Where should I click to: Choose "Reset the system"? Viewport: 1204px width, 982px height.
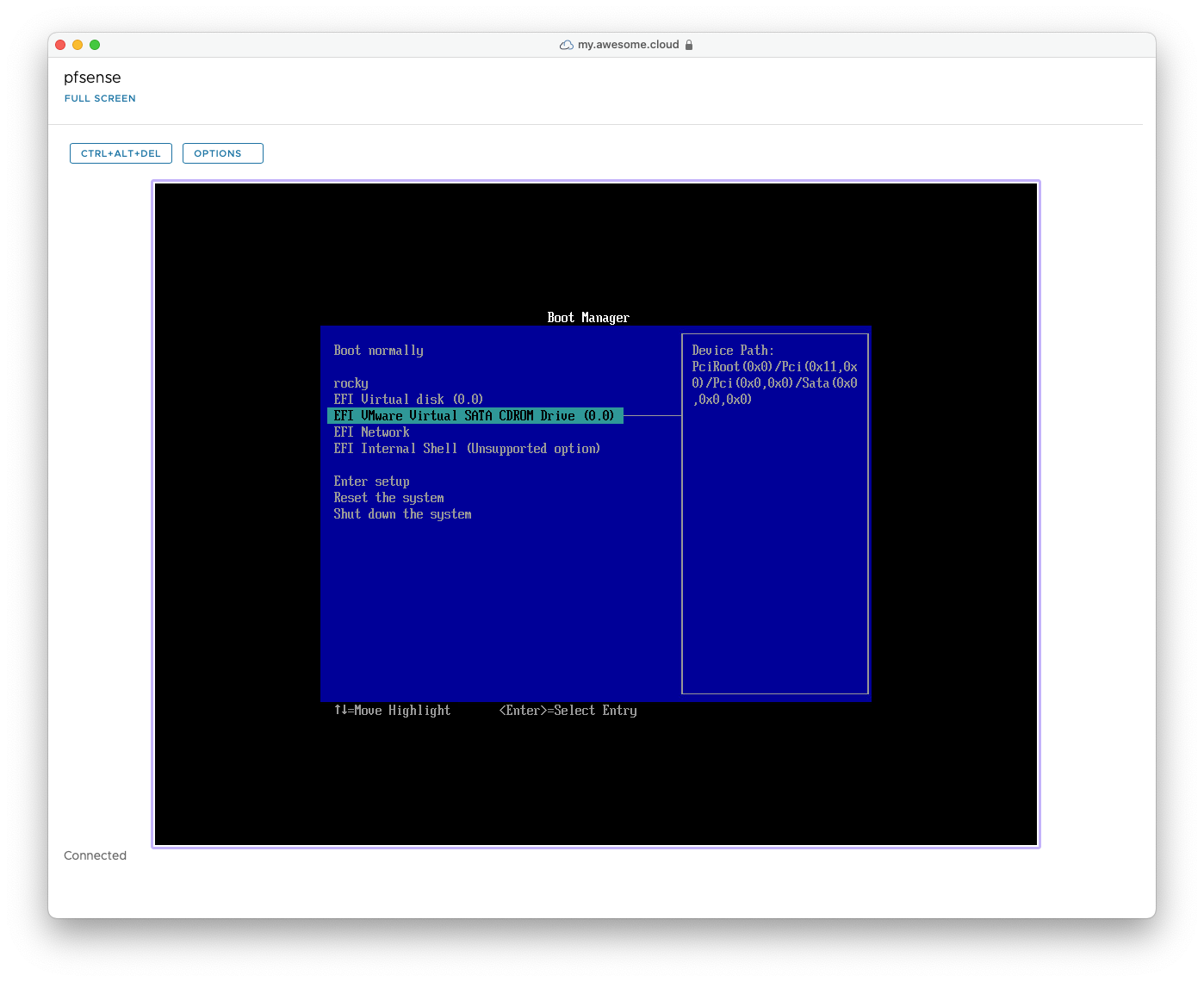coord(388,498)
